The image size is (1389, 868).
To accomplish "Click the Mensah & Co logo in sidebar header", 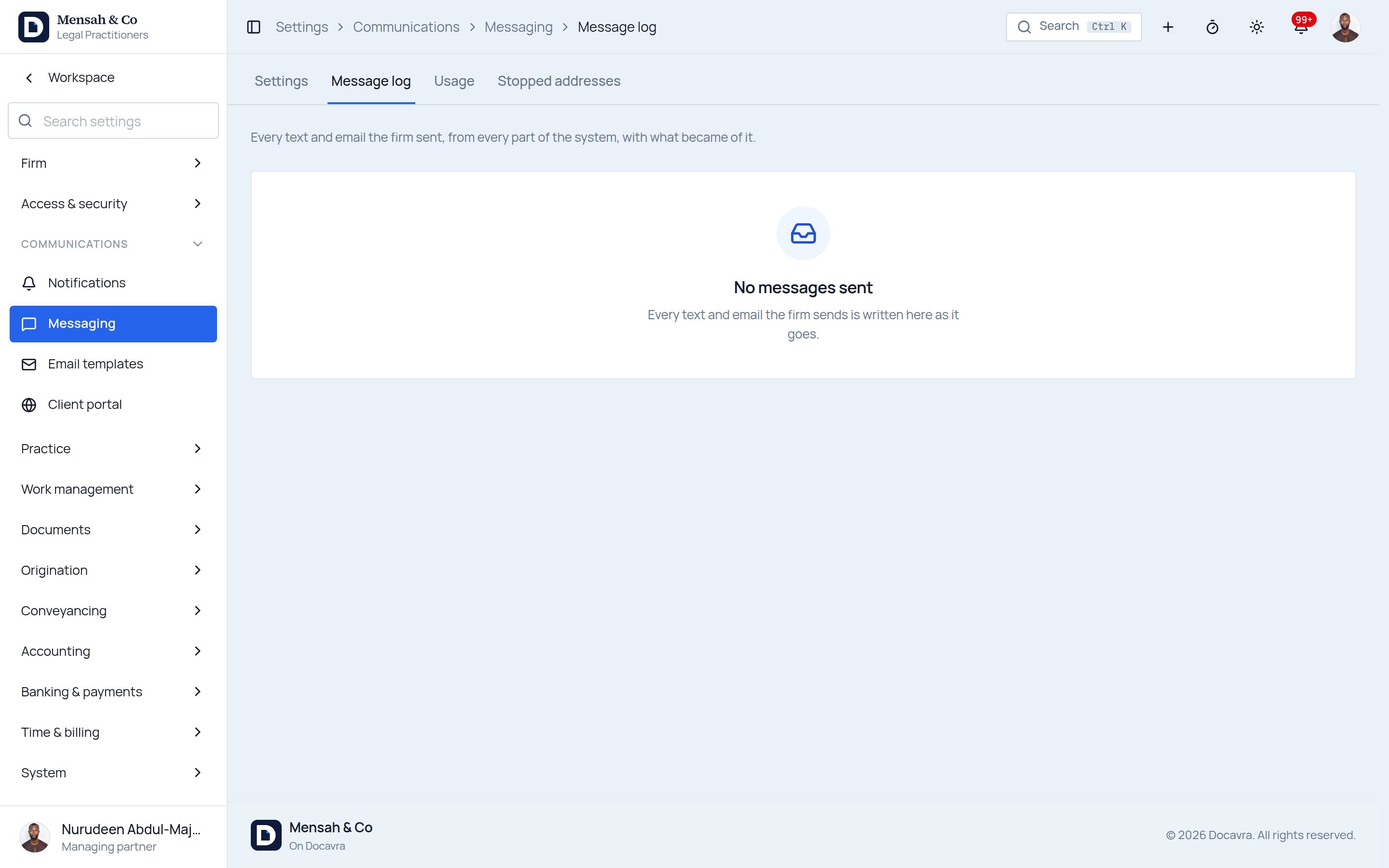I will [33, 27].
